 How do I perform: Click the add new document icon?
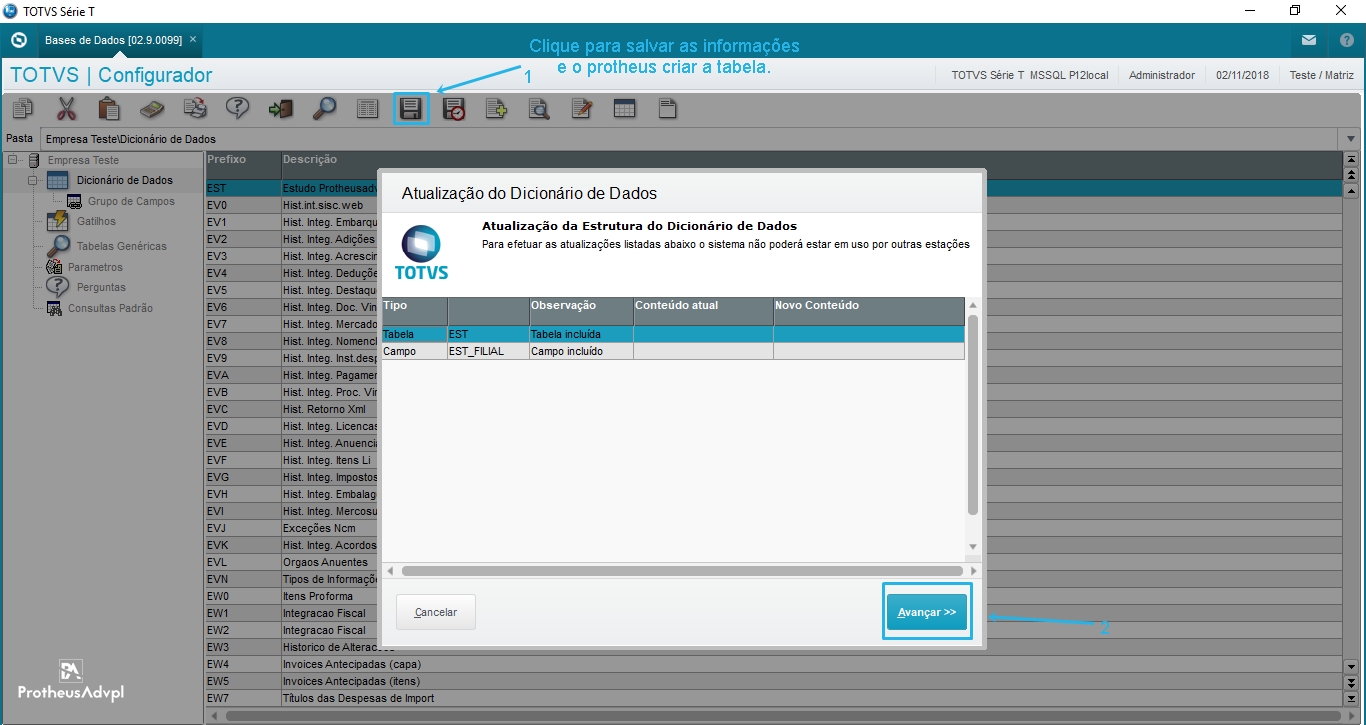(x=496, y=109)
